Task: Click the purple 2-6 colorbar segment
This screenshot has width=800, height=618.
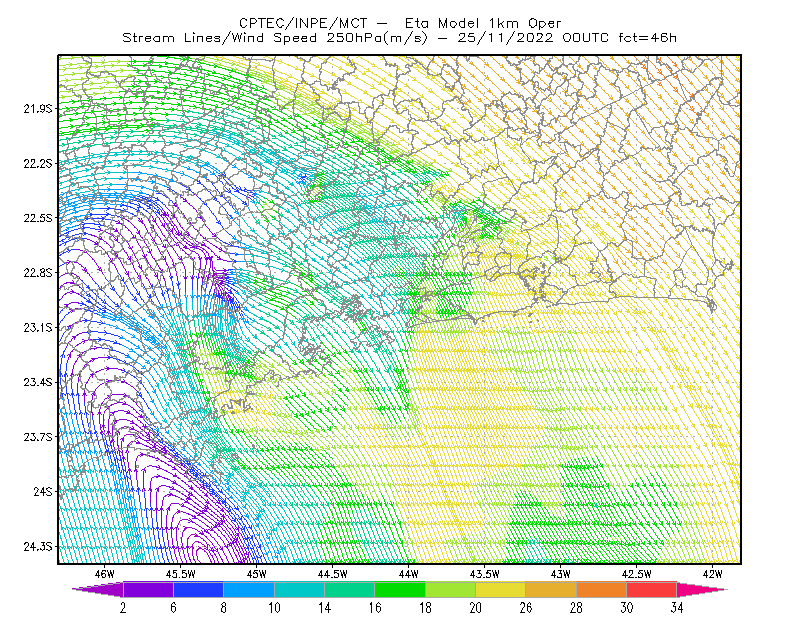Action: point(148,589)
